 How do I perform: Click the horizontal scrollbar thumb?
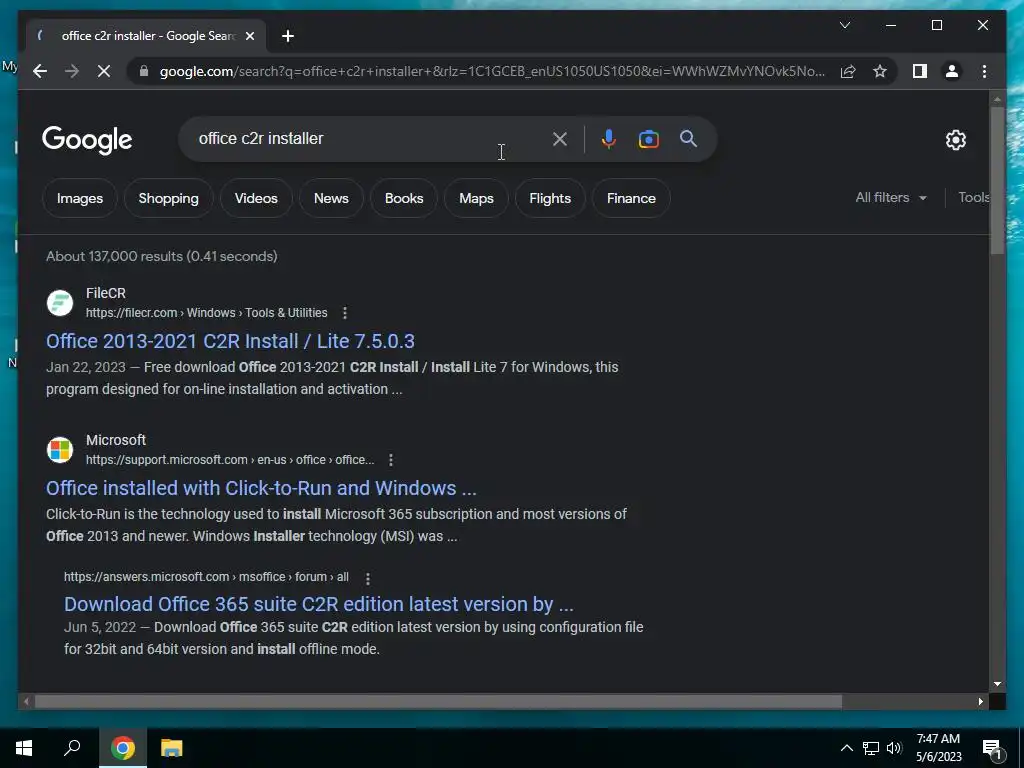point(438,701)
